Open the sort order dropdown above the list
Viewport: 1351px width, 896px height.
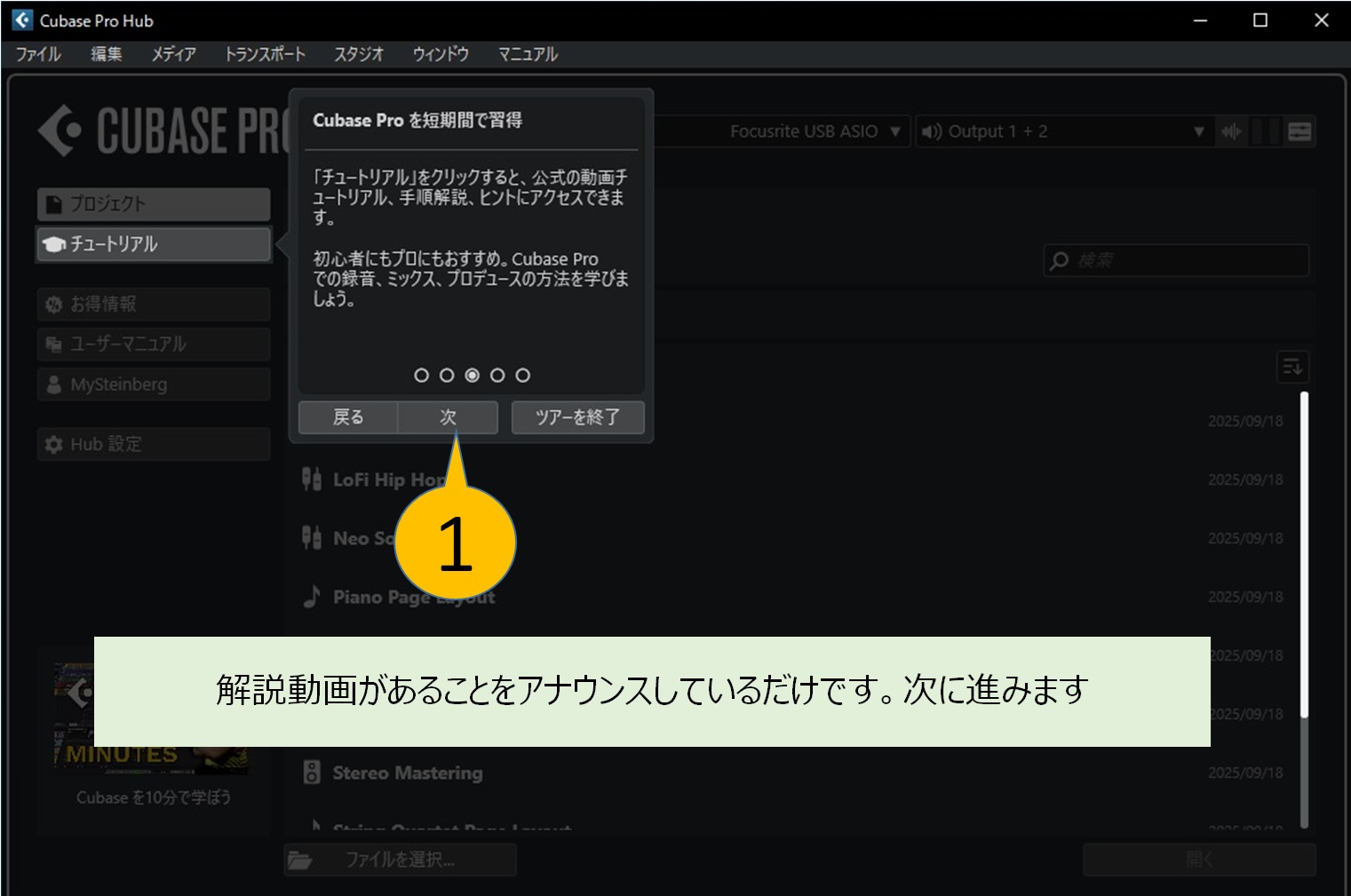click(1292, 367)
